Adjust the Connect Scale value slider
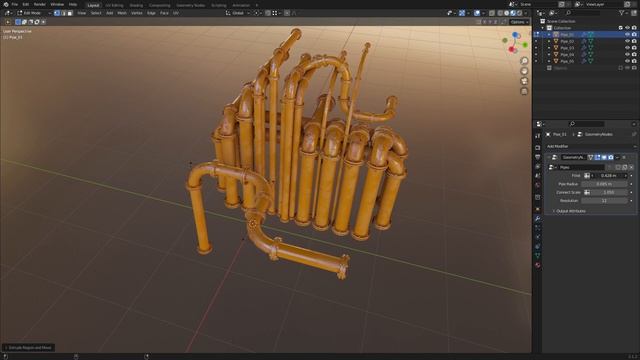This screenshot has height=360, width=640. [609, 192]
